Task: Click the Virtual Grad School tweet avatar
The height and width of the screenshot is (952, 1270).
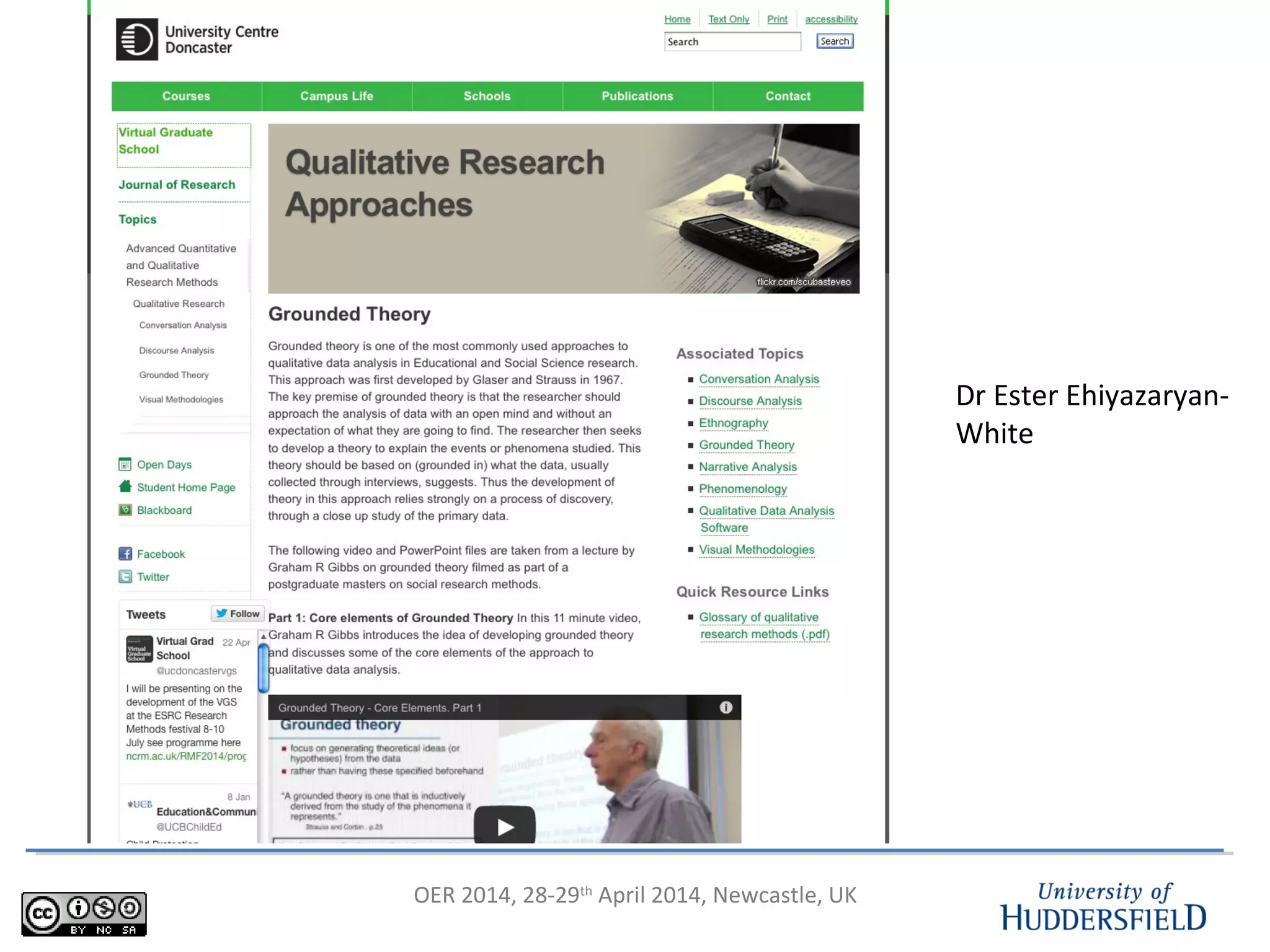Action: coord(139,650)
